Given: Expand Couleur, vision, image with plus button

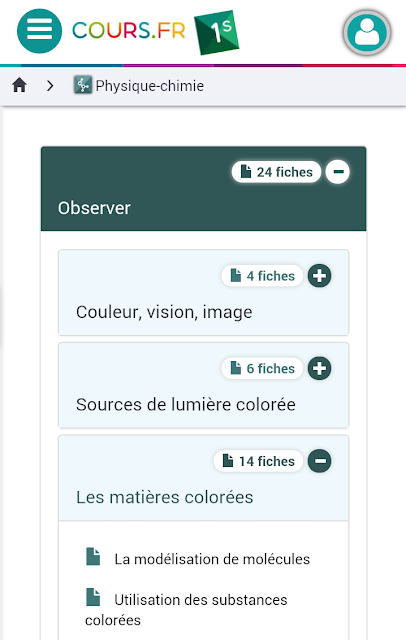Looking at the screenshot, I should 319,276.
